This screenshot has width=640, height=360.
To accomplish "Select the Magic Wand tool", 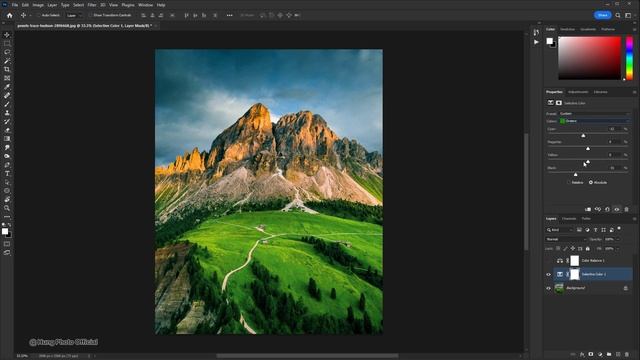I will point(7,61).
